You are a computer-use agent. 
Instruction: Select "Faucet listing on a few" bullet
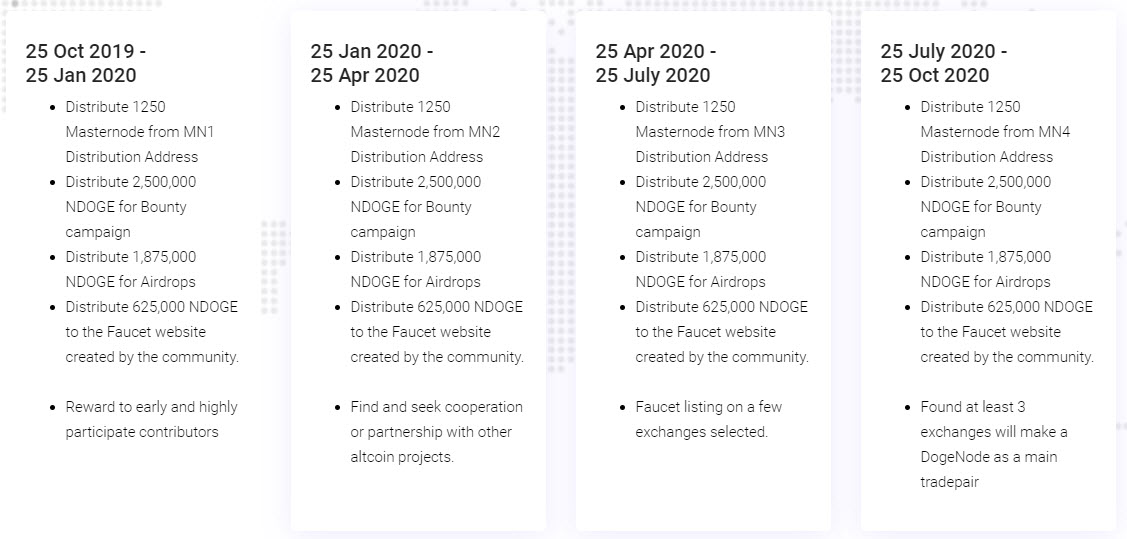pos(709,407)
